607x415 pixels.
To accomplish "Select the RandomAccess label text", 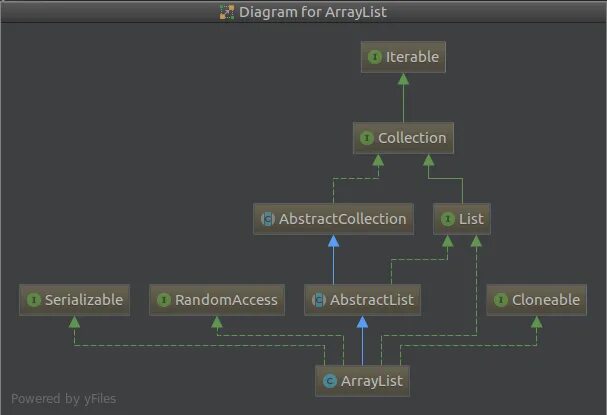I will point(226,300).
